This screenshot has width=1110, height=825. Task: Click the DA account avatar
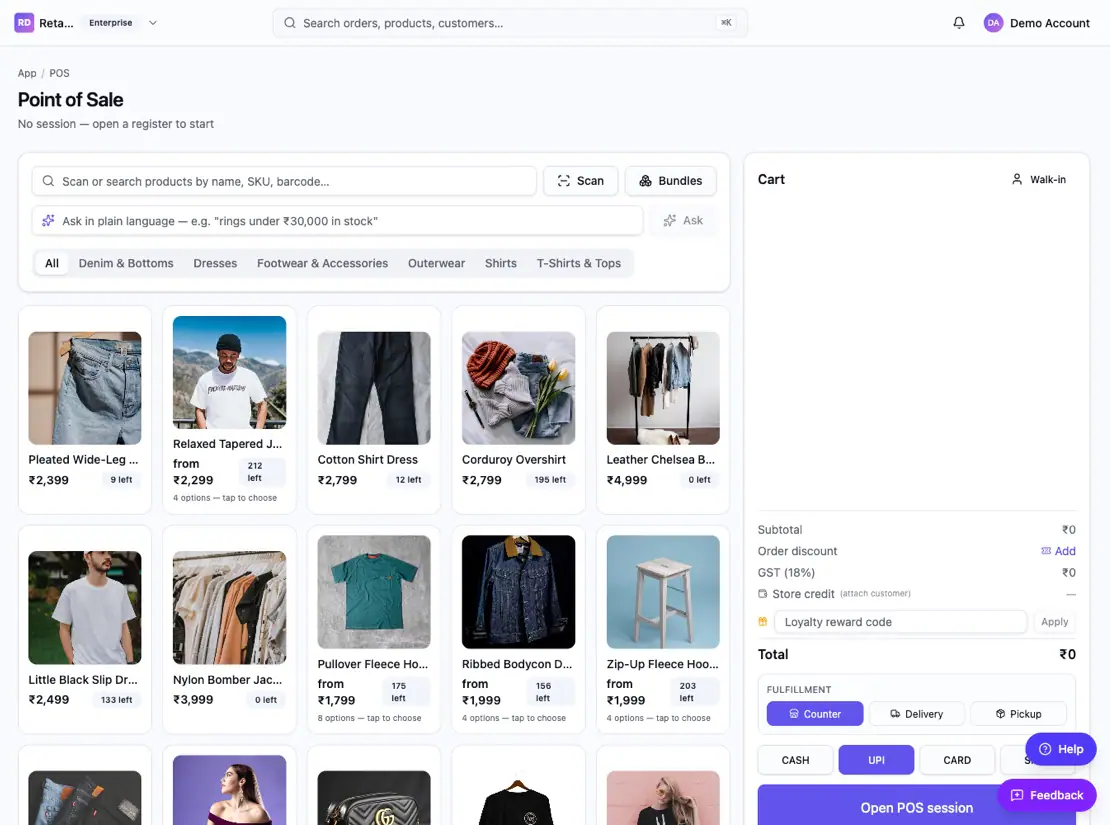point(993,23)
